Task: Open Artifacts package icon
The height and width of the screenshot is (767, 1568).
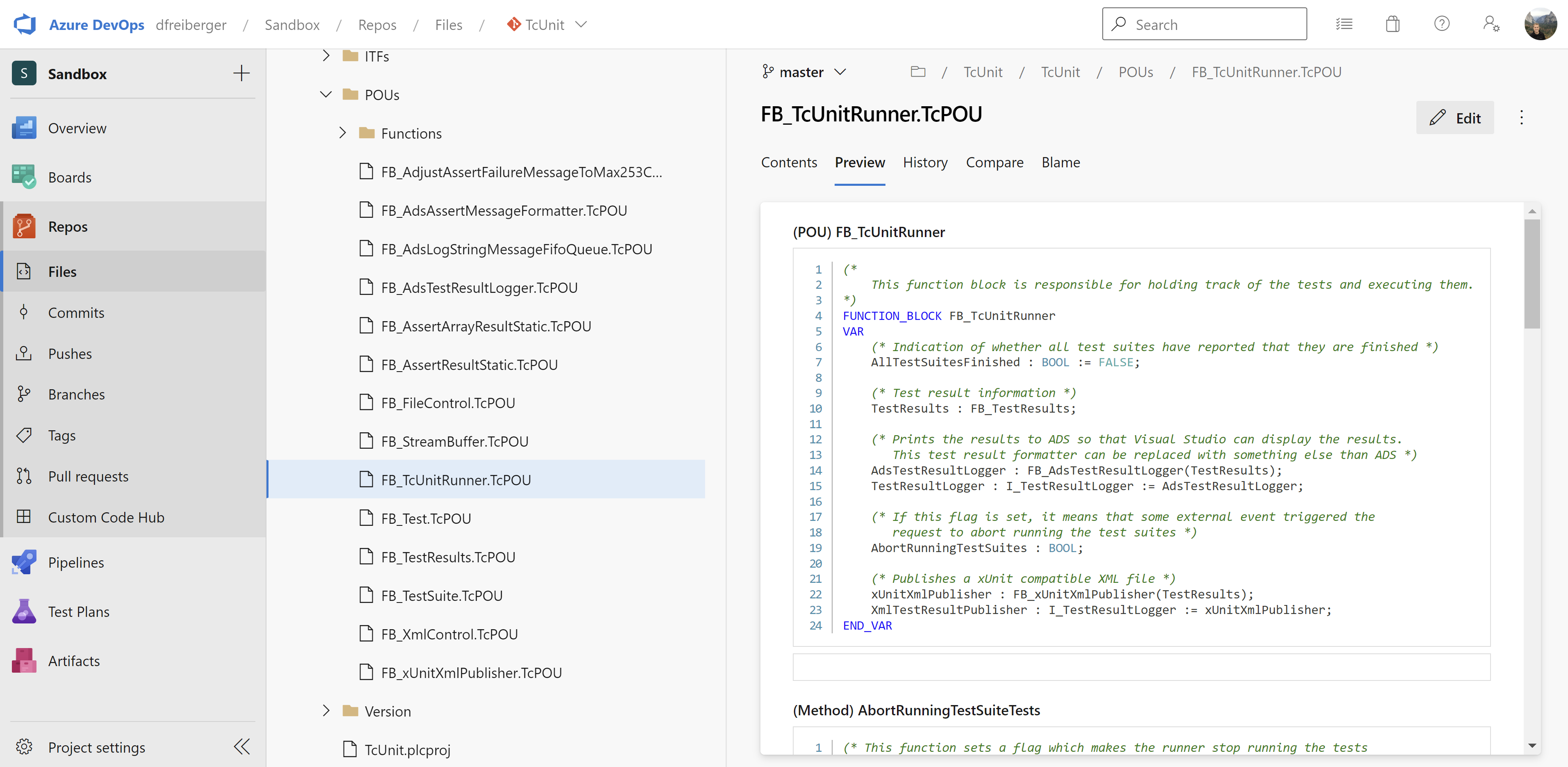Action: click(x=24, y=660)
